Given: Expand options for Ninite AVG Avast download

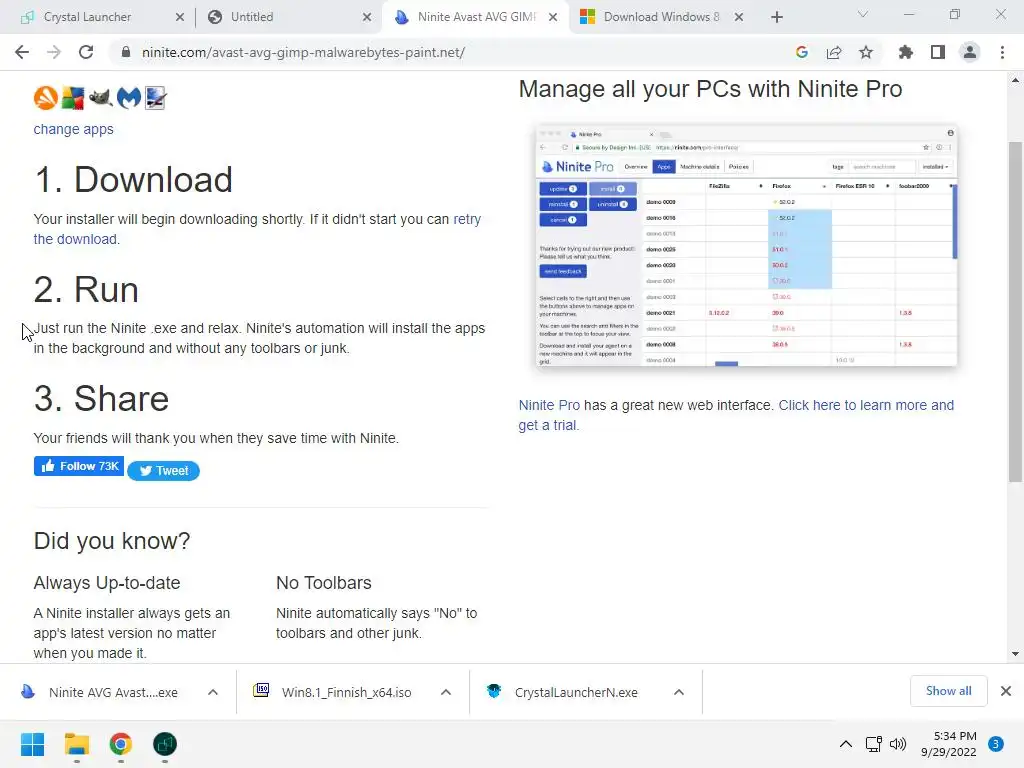Looking at the screenshot, I should pos(213,692).
